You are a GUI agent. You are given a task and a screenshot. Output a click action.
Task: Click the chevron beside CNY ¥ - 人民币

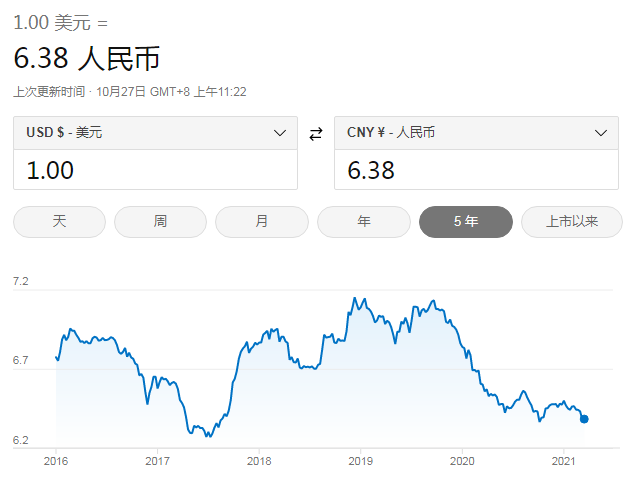601,133
